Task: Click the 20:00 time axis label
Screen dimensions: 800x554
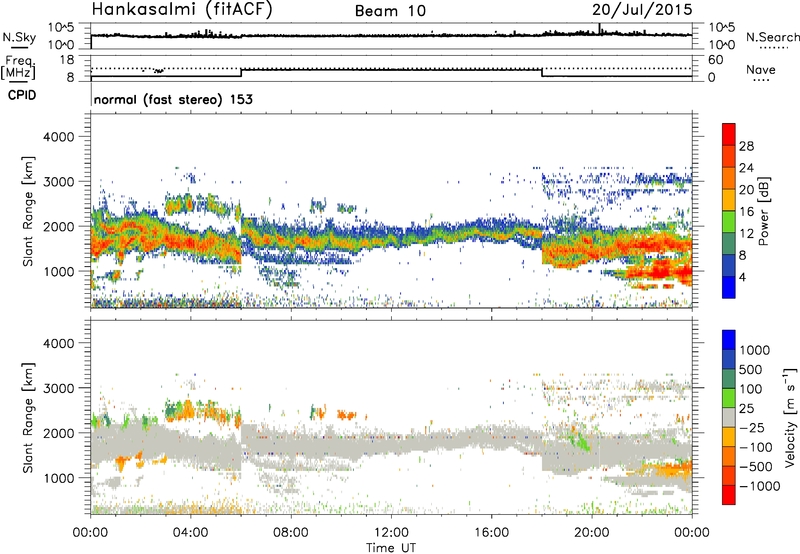Action: click(x=592, y=533)
